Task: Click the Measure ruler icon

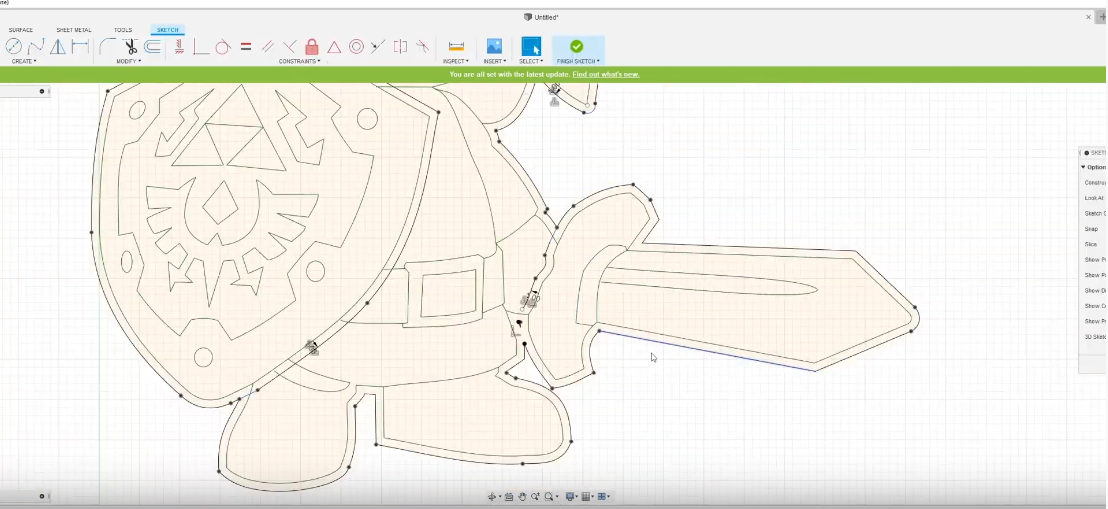Action: click(x=456, y=47)
